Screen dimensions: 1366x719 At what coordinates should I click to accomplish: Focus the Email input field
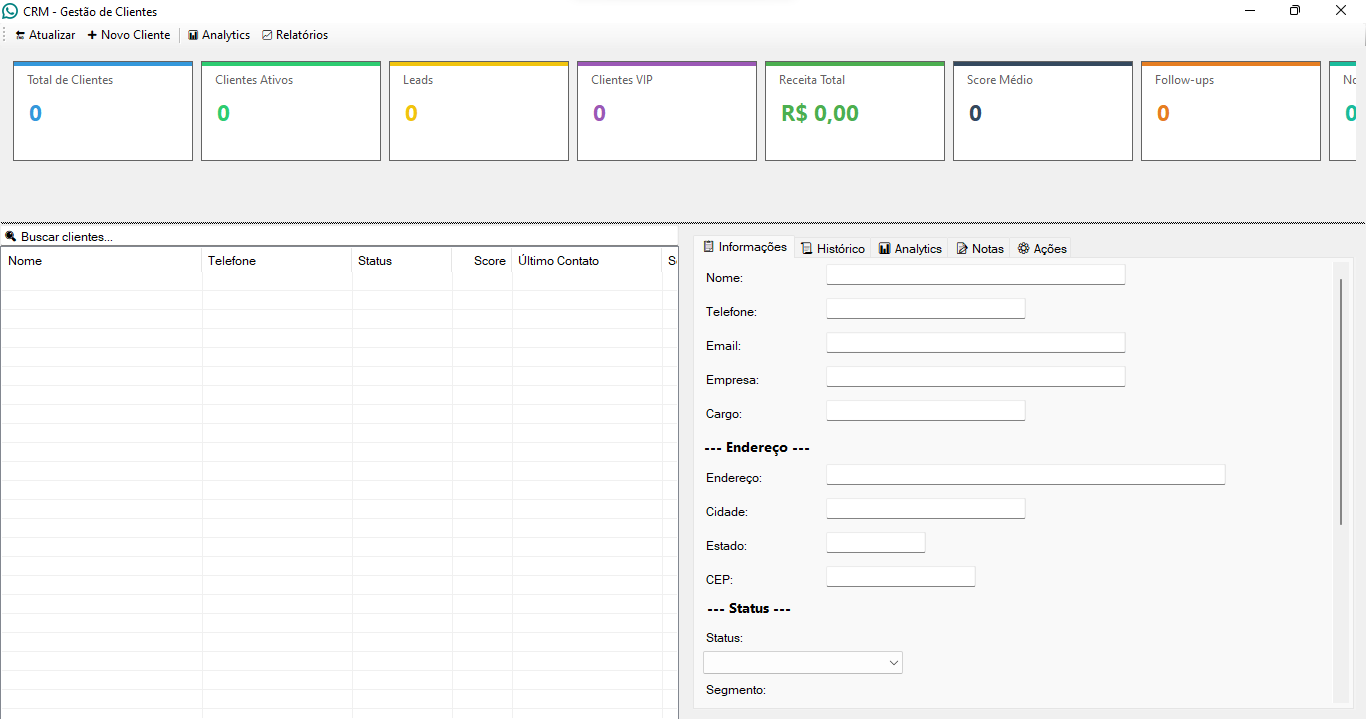click(x=975, y=343)
